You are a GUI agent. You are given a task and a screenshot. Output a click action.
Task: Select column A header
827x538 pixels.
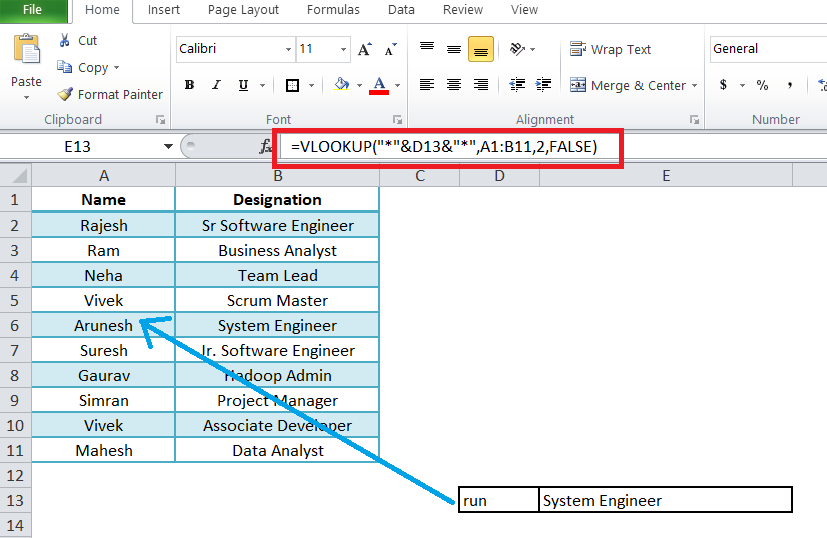(103, 176)
